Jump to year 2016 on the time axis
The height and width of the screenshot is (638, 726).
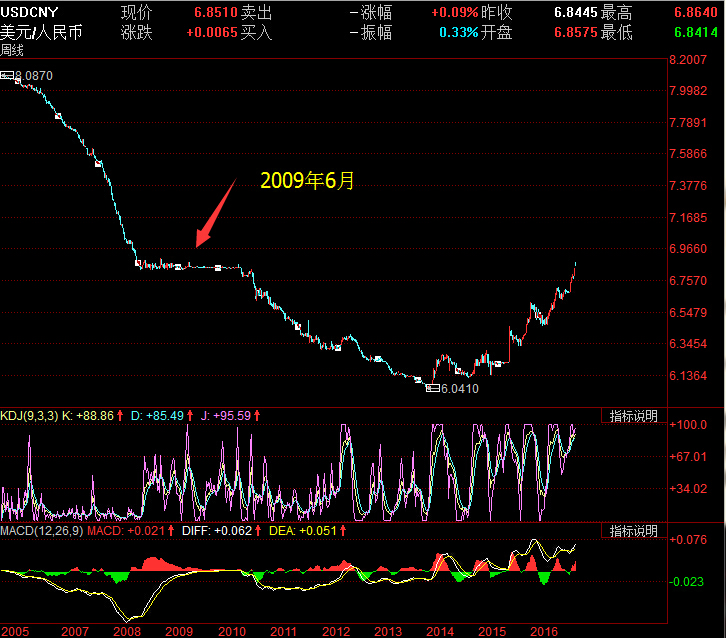point(544,631)
